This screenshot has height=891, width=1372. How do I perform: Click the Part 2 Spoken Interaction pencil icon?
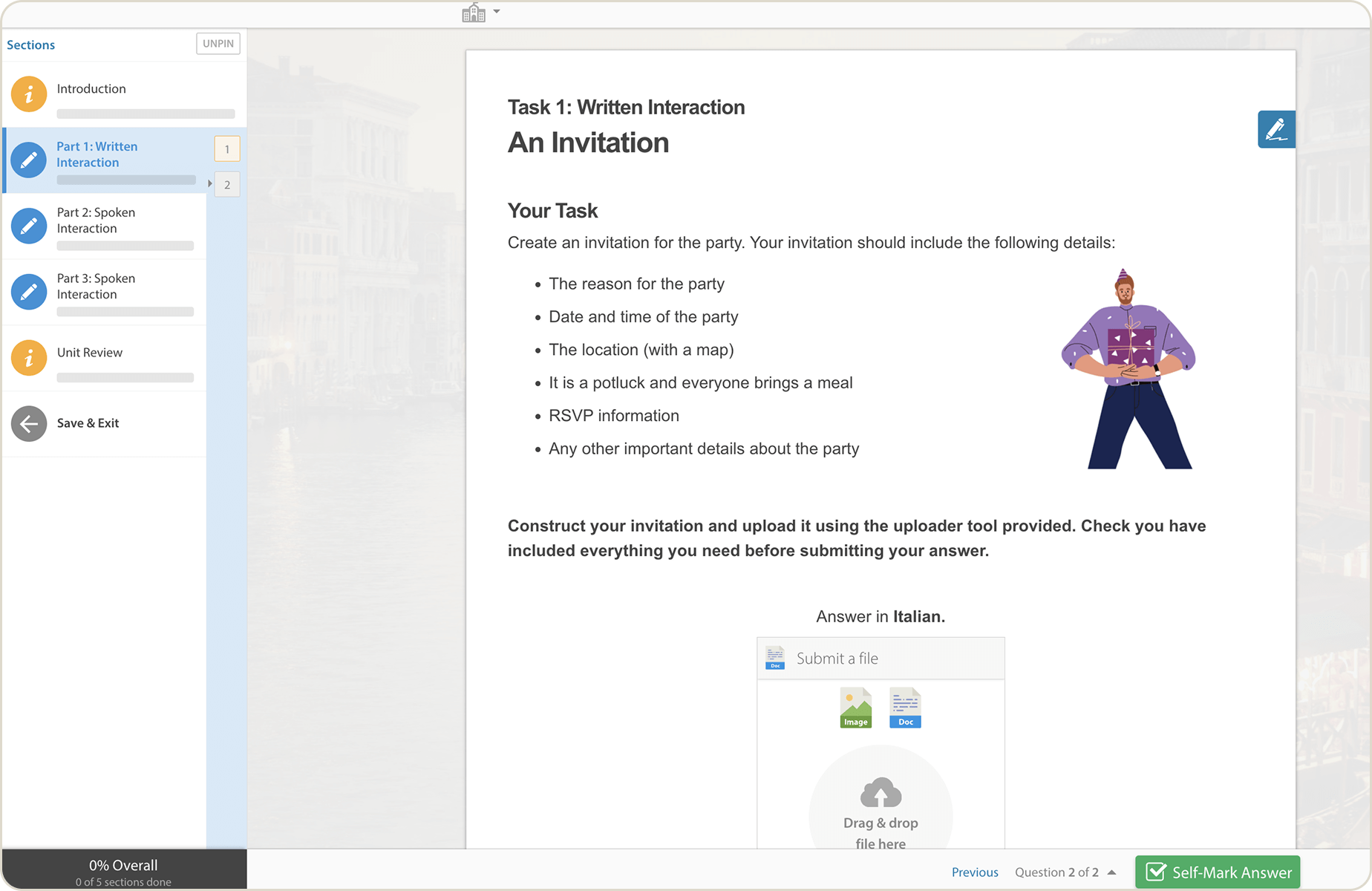(x=29, y=226)
